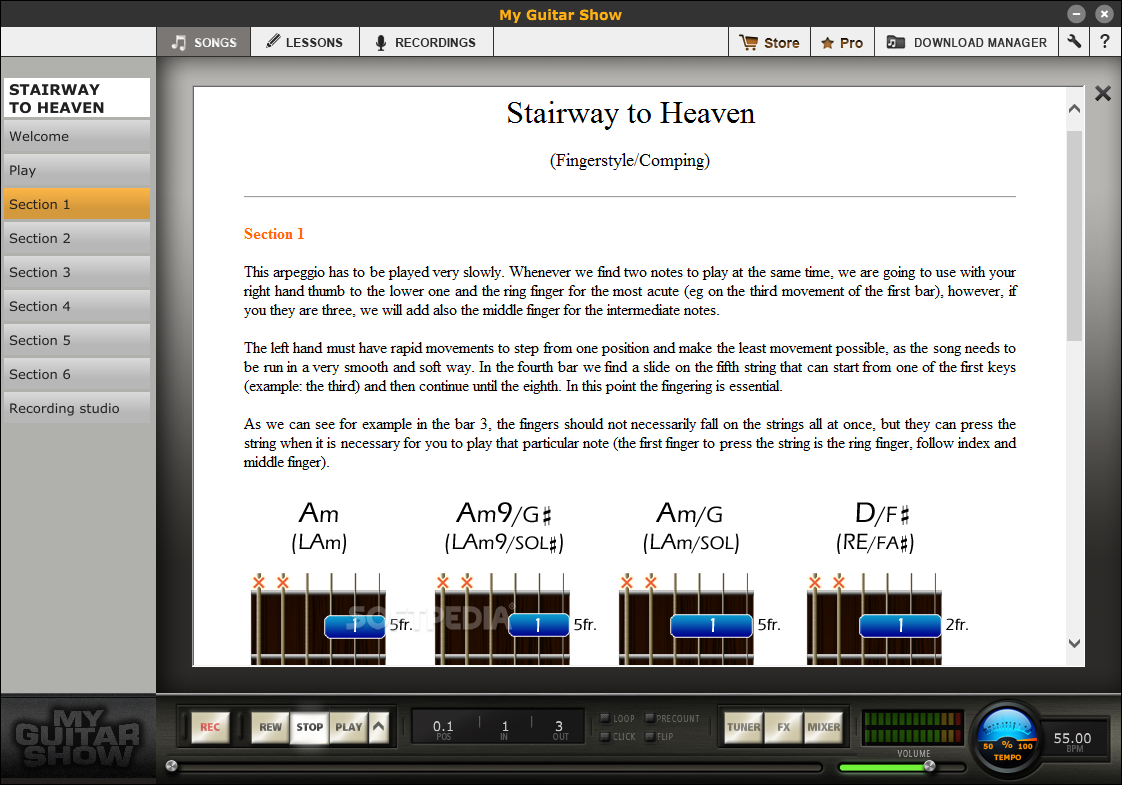Click the REW rewind button
This screenshot has width=1122, height=785.
click(270, 727)
